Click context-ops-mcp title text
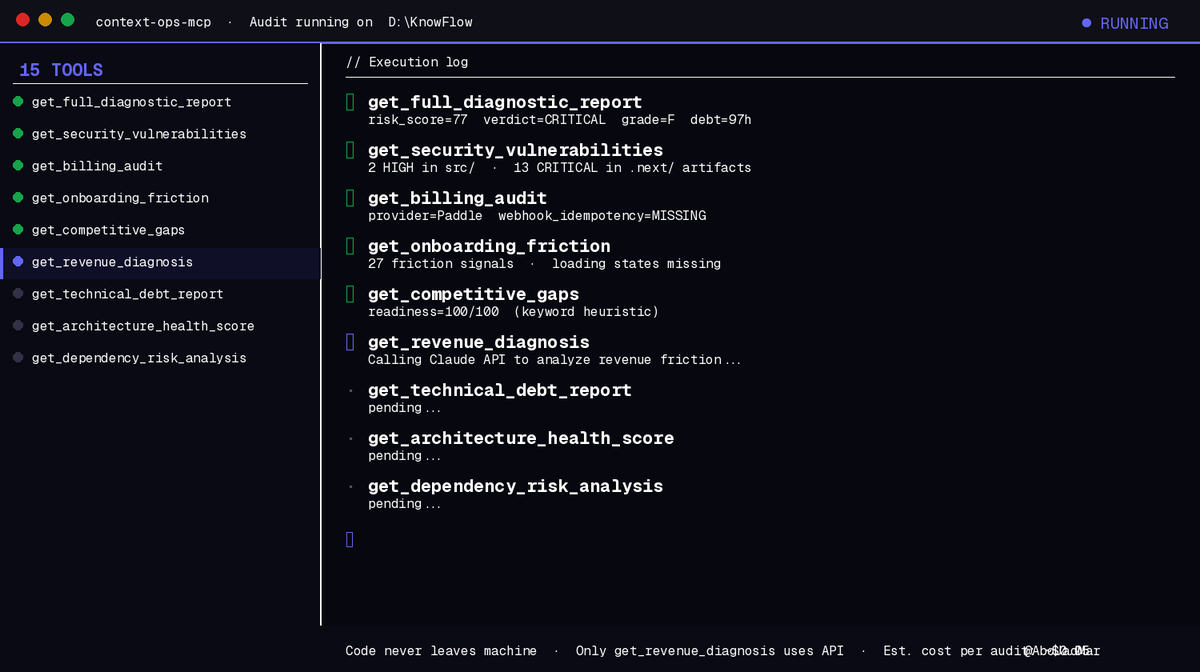Viewport: 1200px width, 672px height. pos(154,22)
